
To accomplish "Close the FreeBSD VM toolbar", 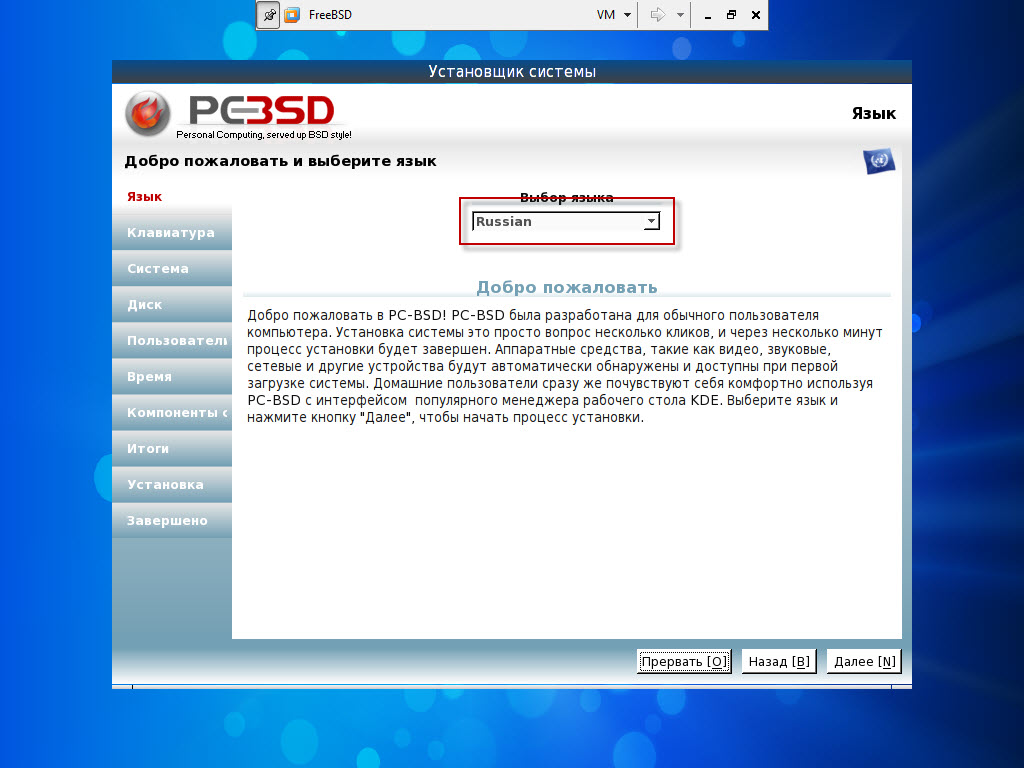I will click(x=756, y=14).
